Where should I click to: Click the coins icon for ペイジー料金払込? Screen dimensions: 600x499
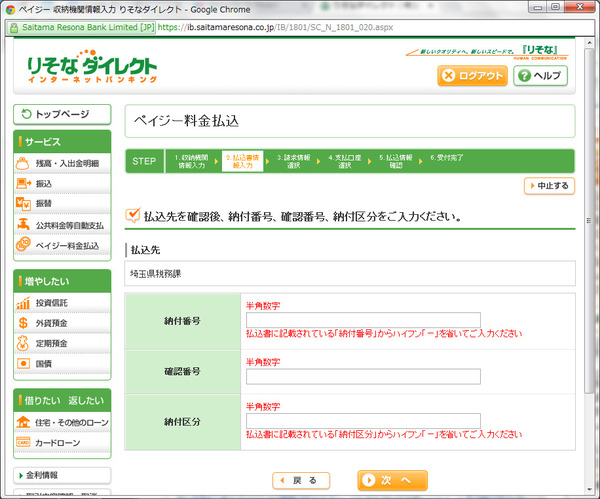[23, 245]
